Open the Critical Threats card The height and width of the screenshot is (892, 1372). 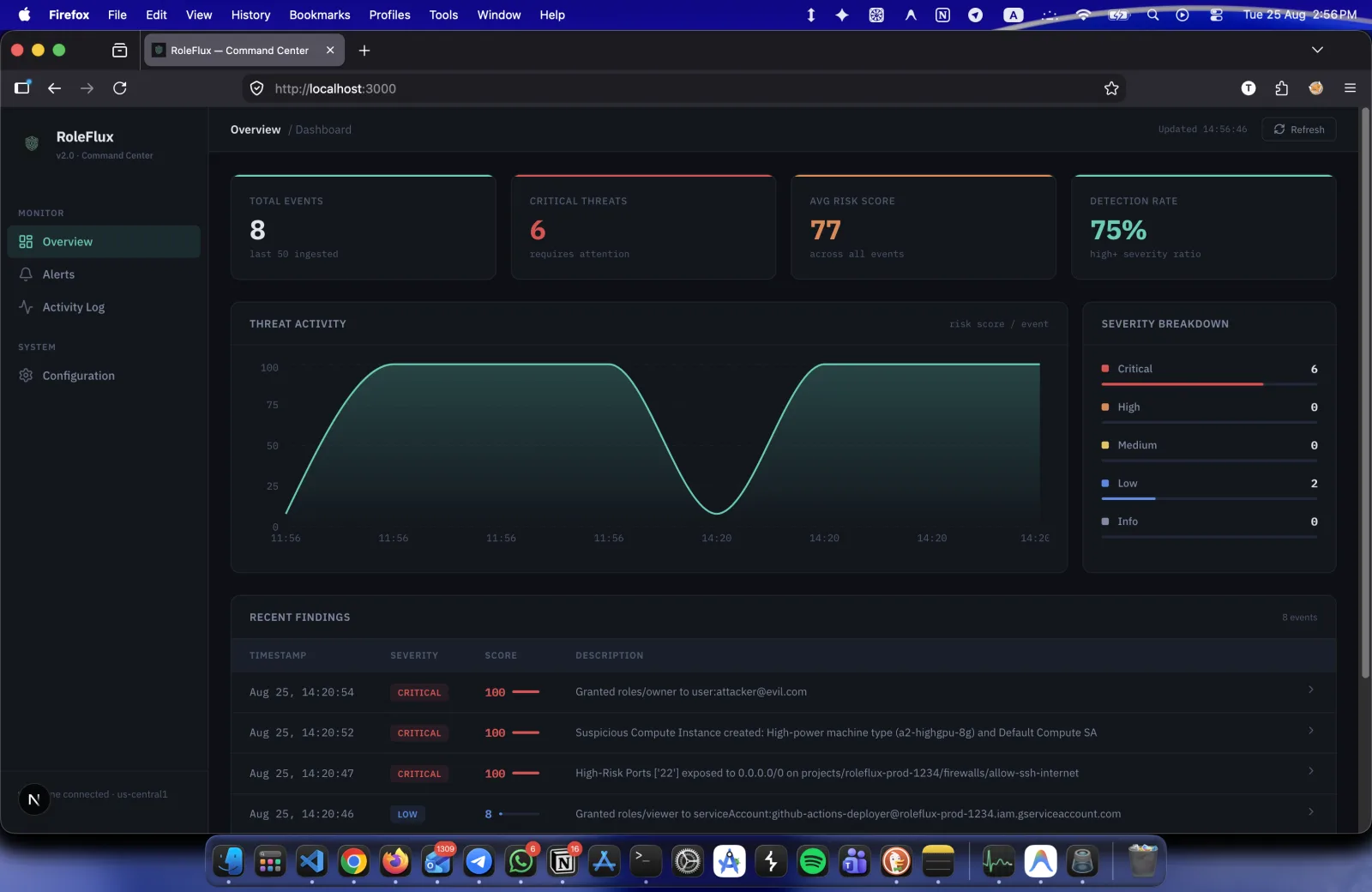[x=643, y=227]
